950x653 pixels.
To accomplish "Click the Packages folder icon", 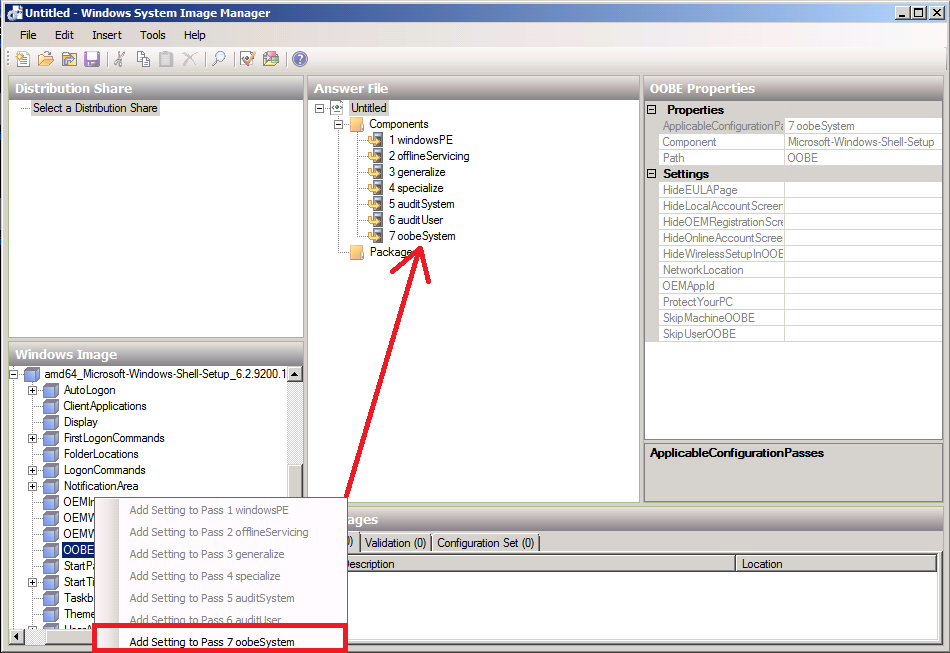I will click(357, 252).
